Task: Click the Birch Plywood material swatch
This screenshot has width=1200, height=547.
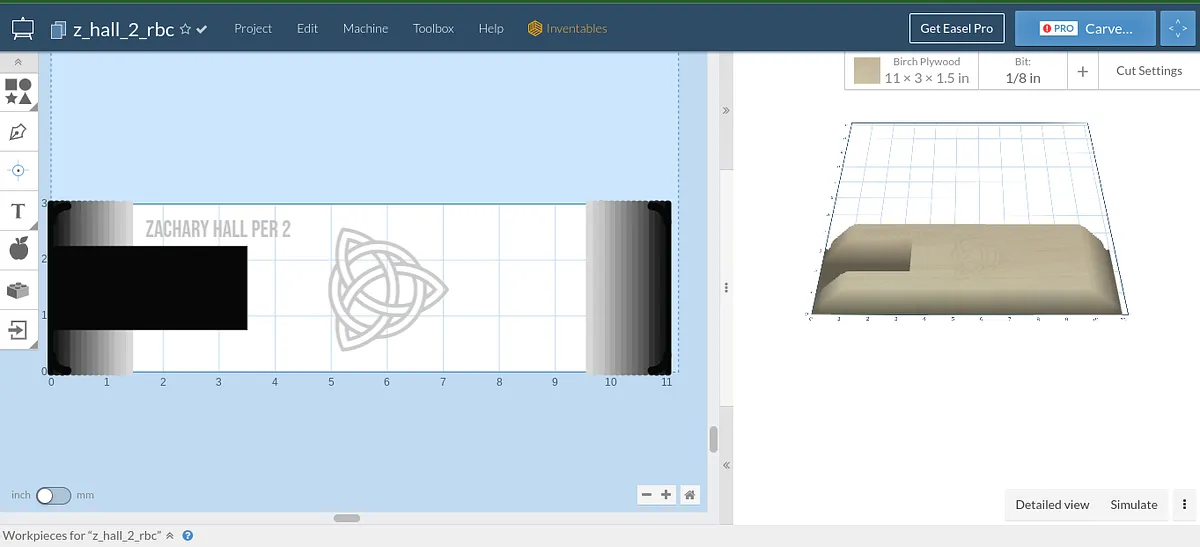Action: (x=867, y=71)
